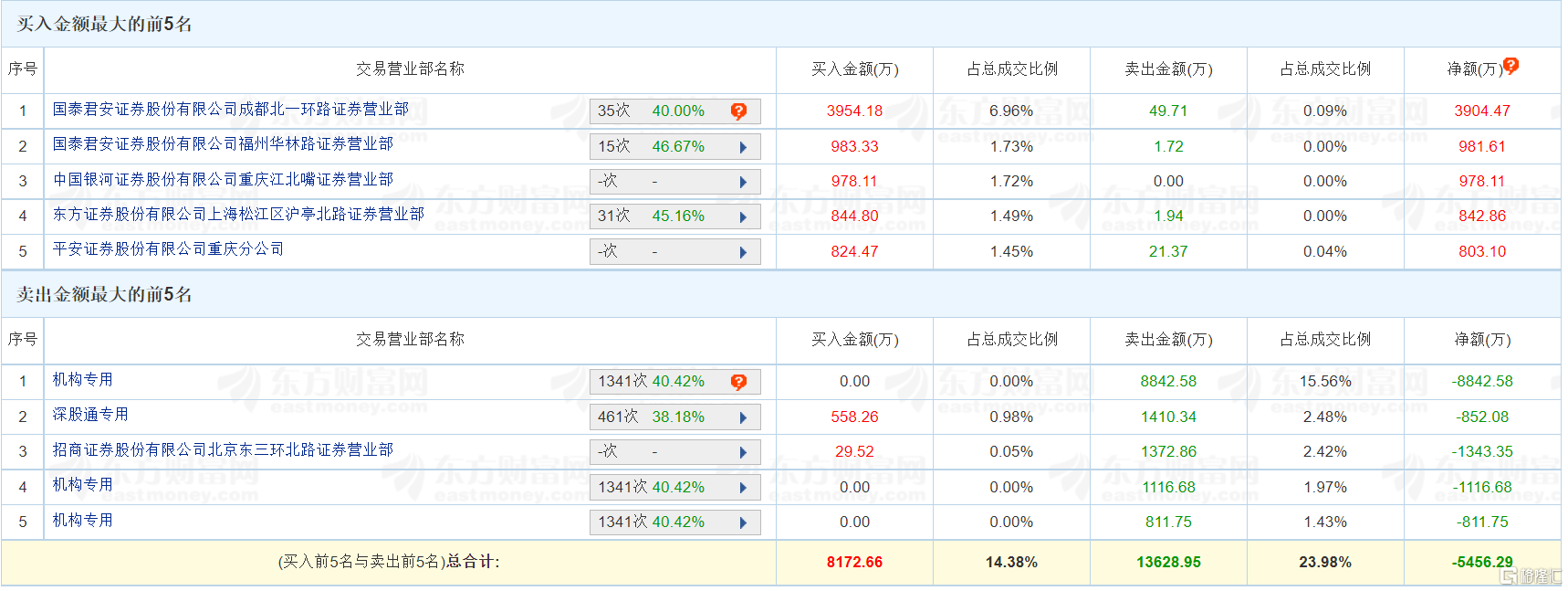Expand arrow in 平安证券重庆分公司 row

pos(743,252)
